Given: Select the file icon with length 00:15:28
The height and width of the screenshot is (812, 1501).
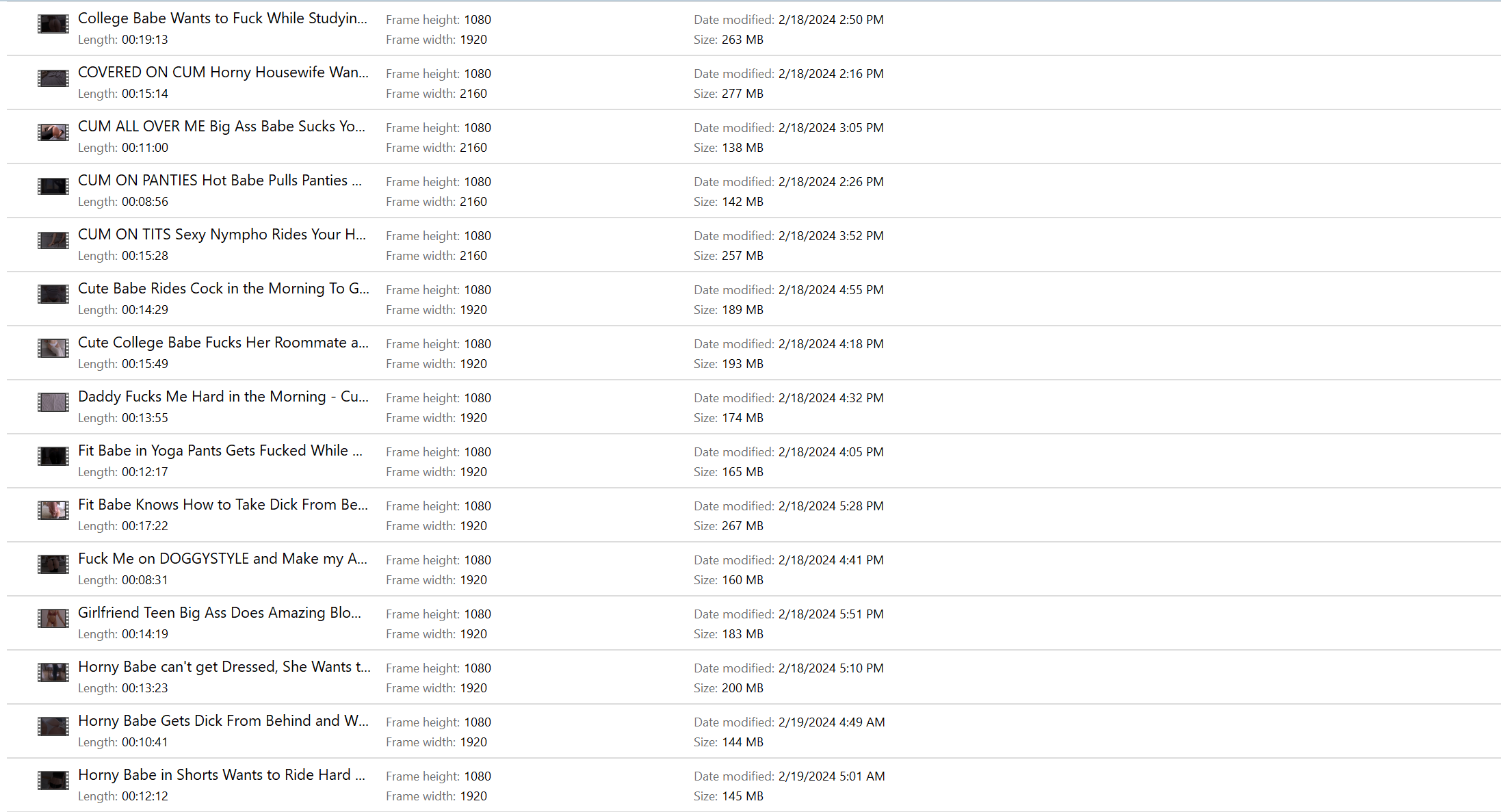Looking at the screenshot, I should coord(53,240).
